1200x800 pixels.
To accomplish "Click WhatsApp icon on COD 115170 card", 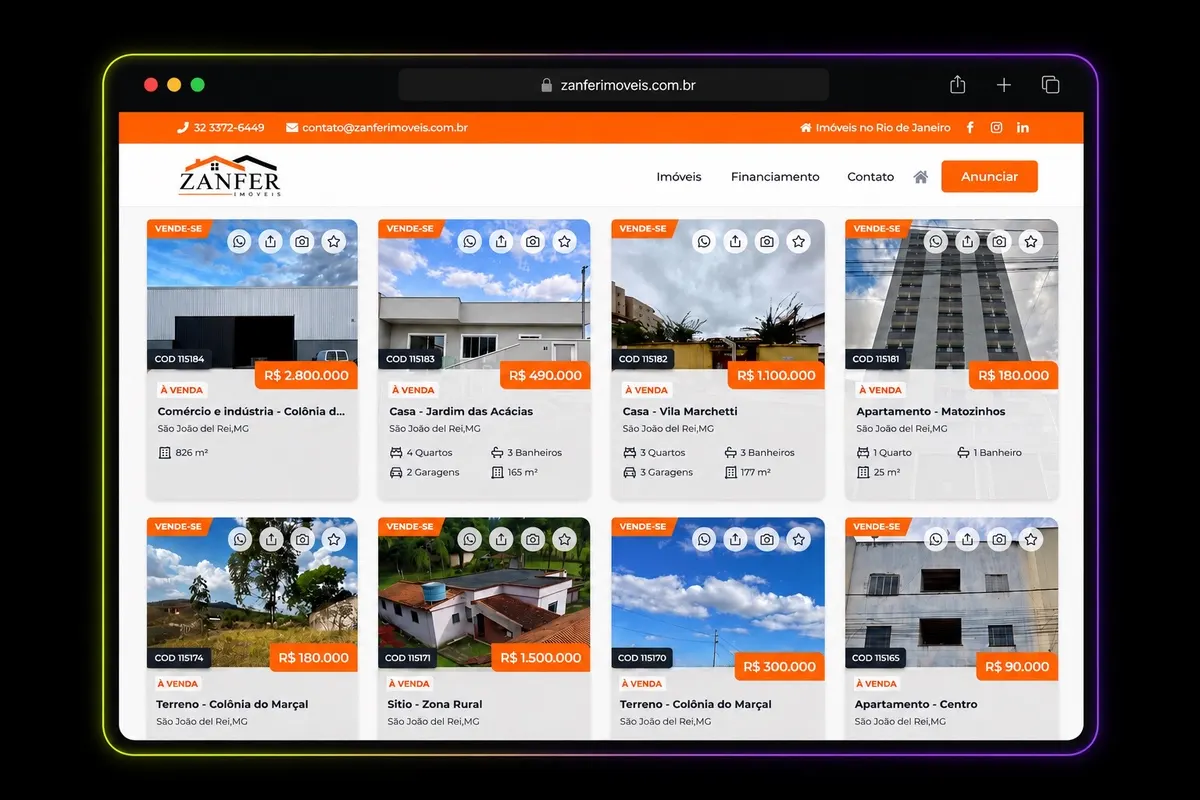I will (x=704, y=539).
